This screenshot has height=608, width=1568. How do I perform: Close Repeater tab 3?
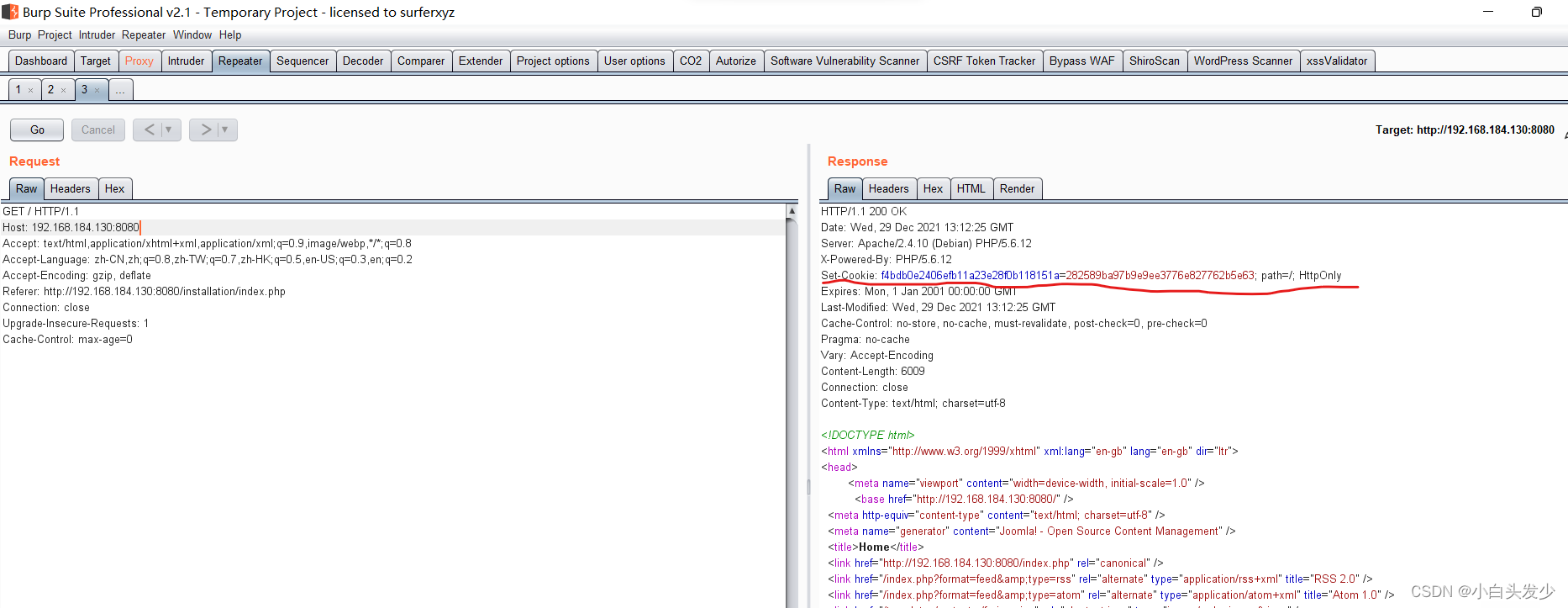[97, 90]
